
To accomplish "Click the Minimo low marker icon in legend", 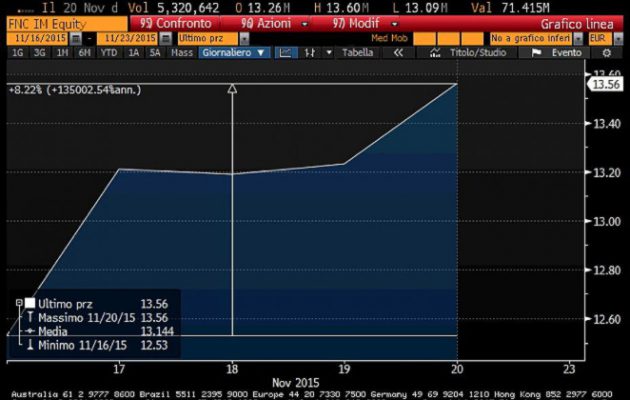I will tap(29, 345).
